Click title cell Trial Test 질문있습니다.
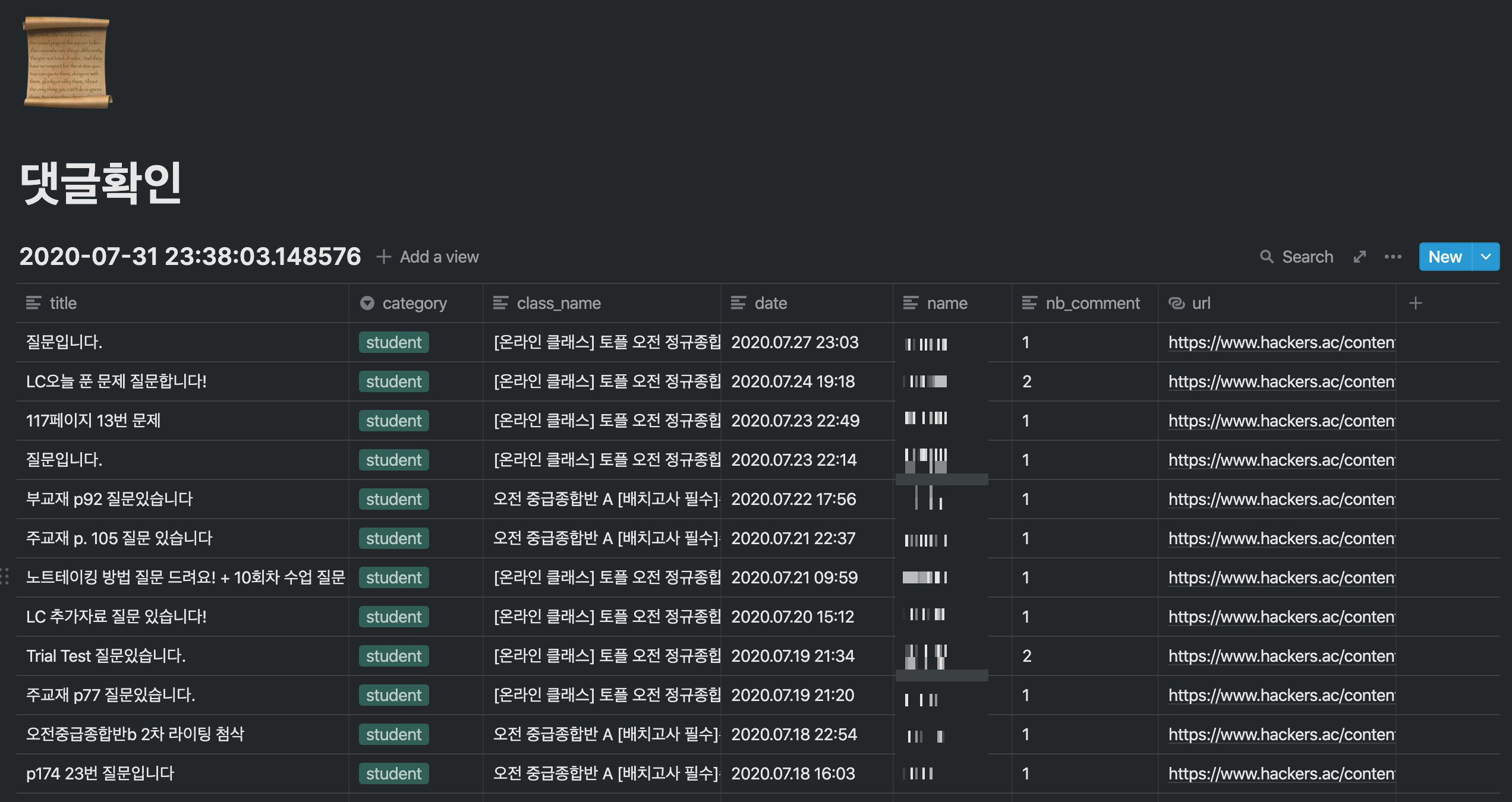1512x802 pixels. pyautogui.click(x=182, y=656)
